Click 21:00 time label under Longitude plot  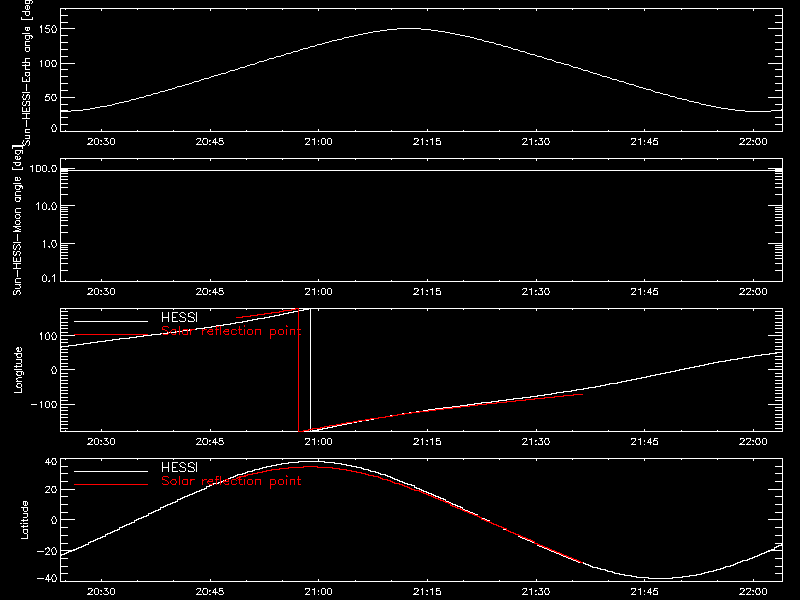click(x=318, y=442)
